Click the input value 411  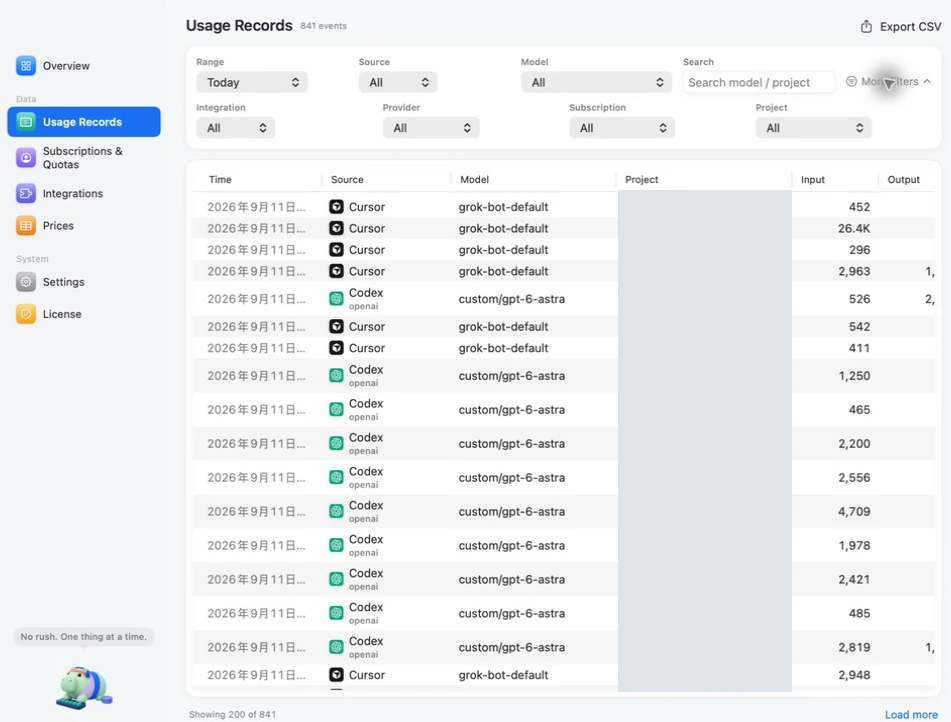(859, 348)
